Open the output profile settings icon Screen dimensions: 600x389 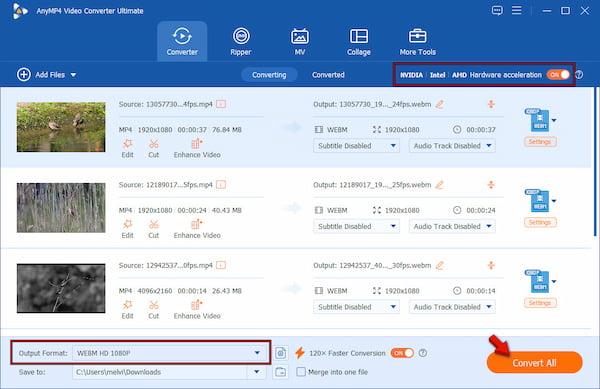[x=280, y=353]
